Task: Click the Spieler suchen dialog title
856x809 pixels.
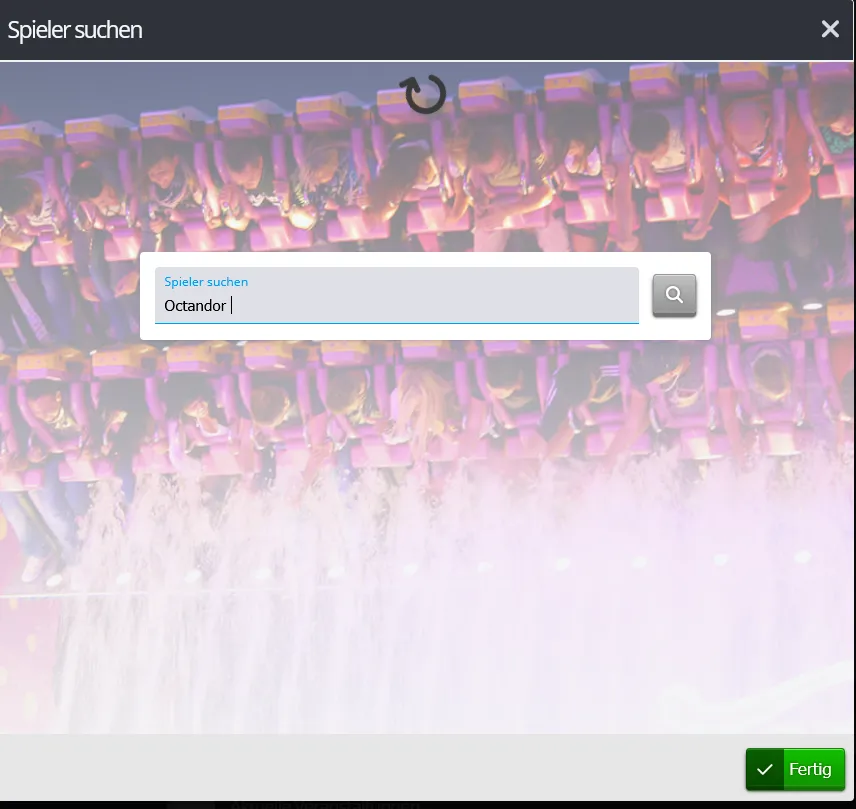Action: pyautogui.click(x=75, y=30)
